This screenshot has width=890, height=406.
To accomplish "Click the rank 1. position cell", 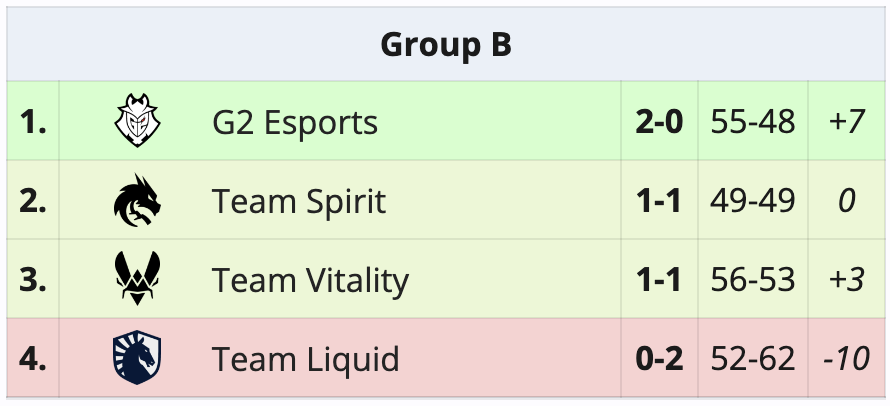I will pos(33,122).
